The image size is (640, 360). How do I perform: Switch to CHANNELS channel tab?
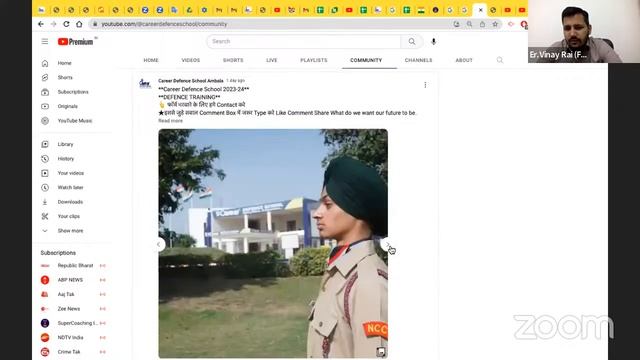418,60
